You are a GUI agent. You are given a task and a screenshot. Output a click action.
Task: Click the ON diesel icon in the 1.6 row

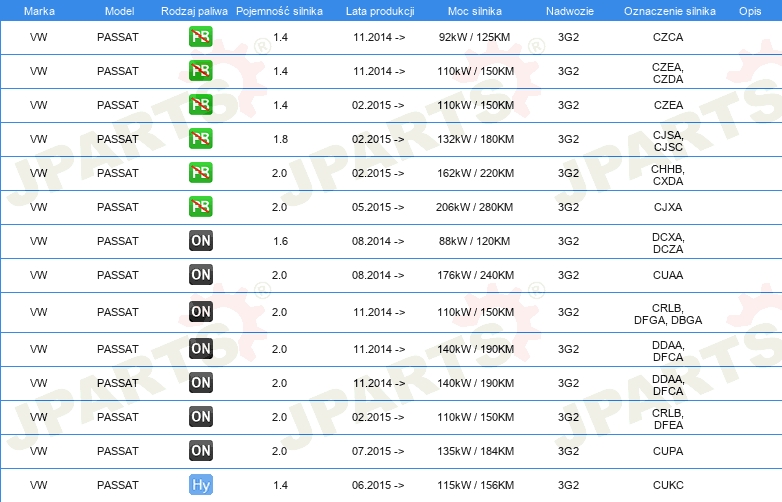tap(200, 241)
